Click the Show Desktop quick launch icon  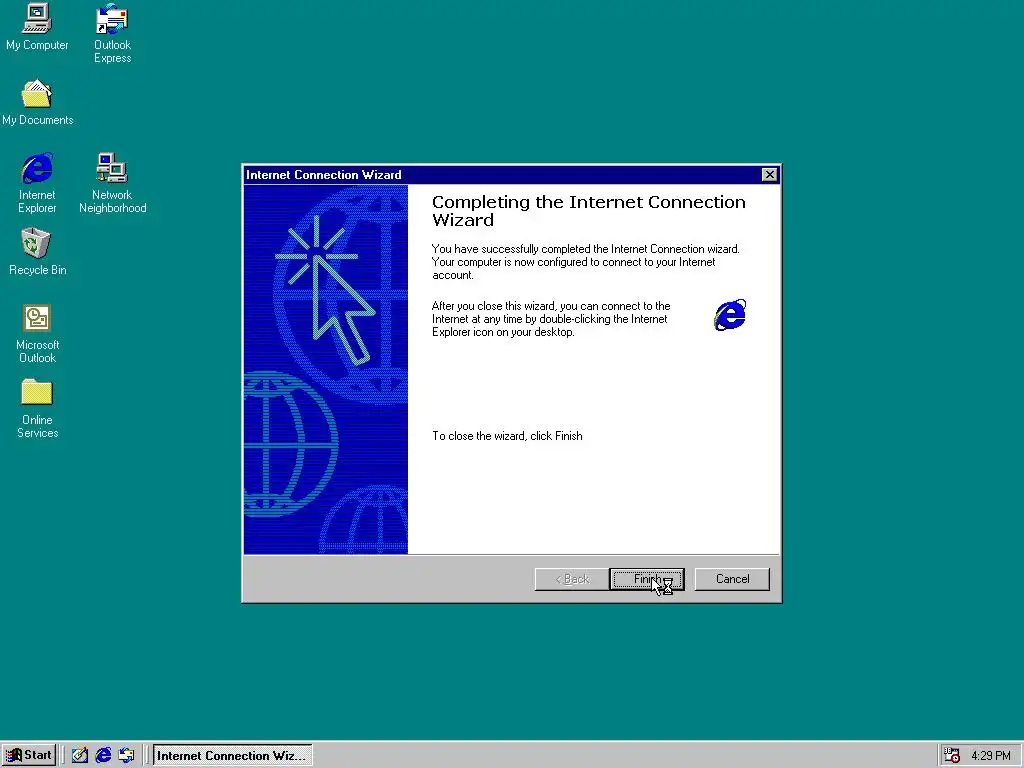click(80, 756)
